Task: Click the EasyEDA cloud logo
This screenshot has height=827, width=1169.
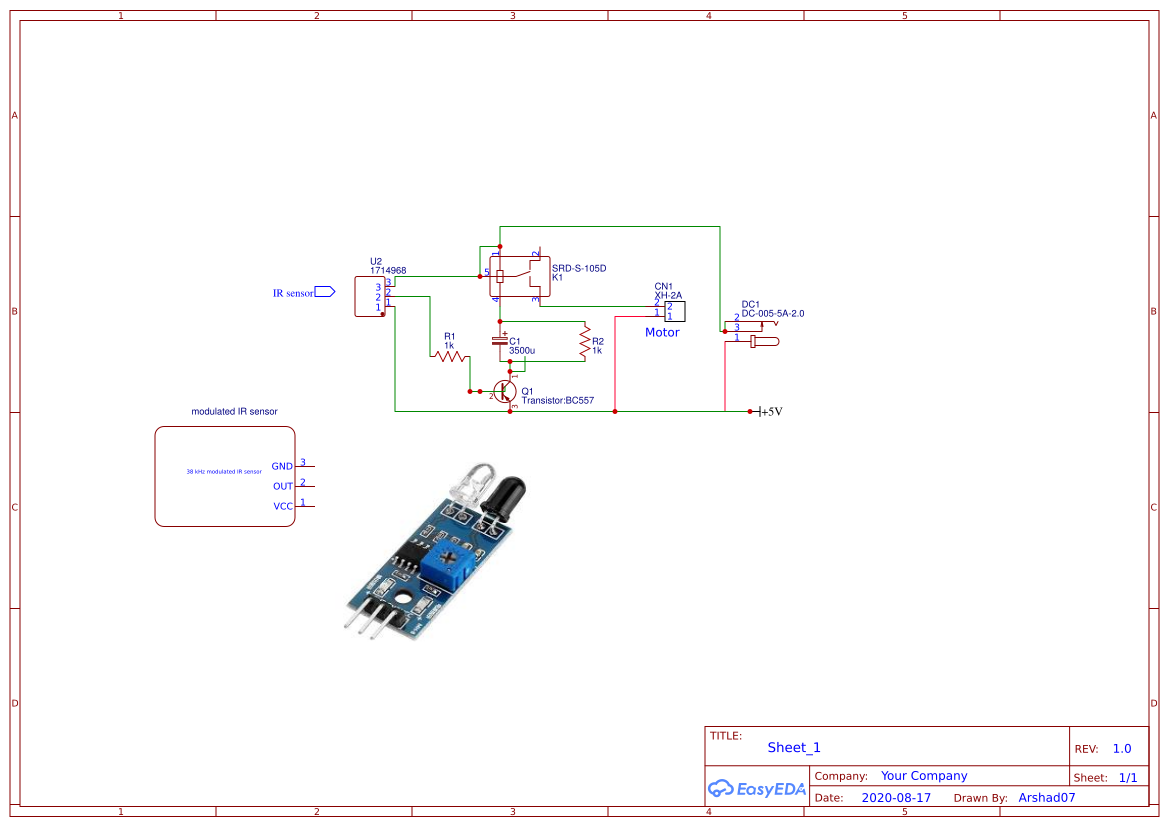Action: click(723, 789)
